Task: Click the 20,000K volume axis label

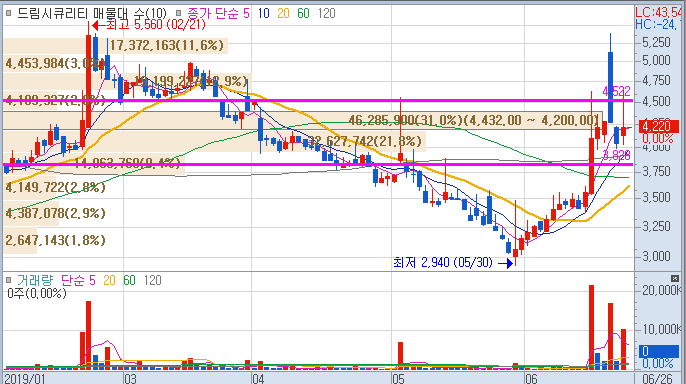Action: (x=661, y=290)
